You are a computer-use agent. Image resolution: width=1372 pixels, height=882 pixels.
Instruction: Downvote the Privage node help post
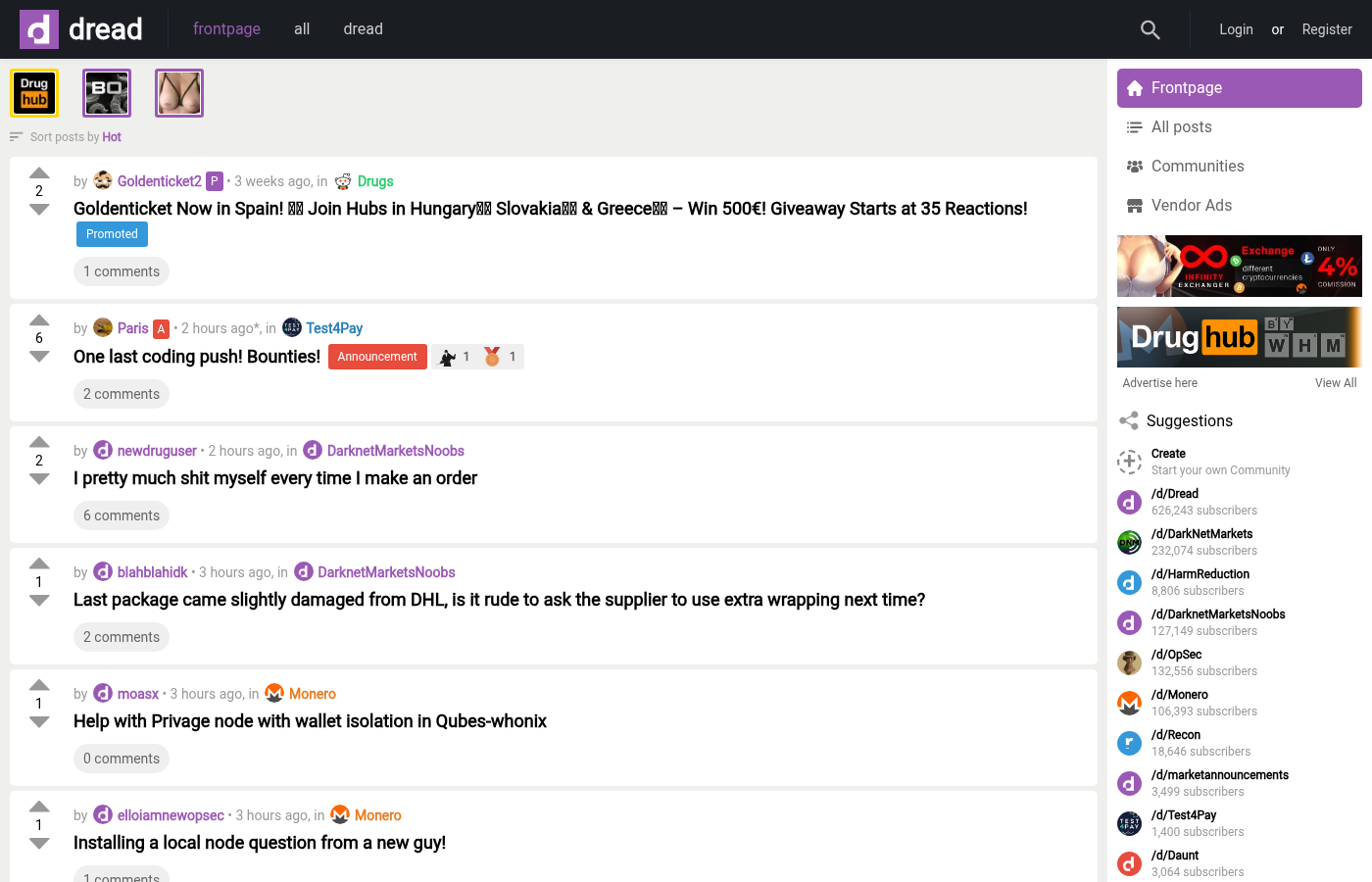[x=39, y=721]
